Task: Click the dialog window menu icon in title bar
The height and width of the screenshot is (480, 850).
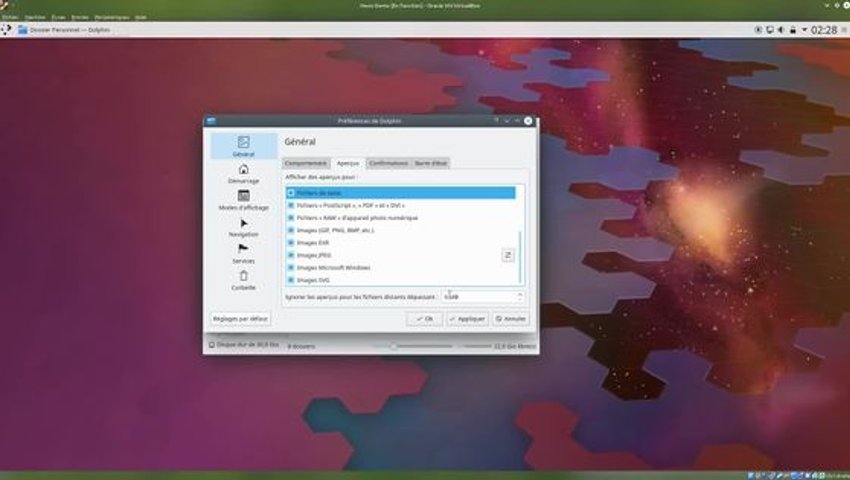Action: pos(211,120)
